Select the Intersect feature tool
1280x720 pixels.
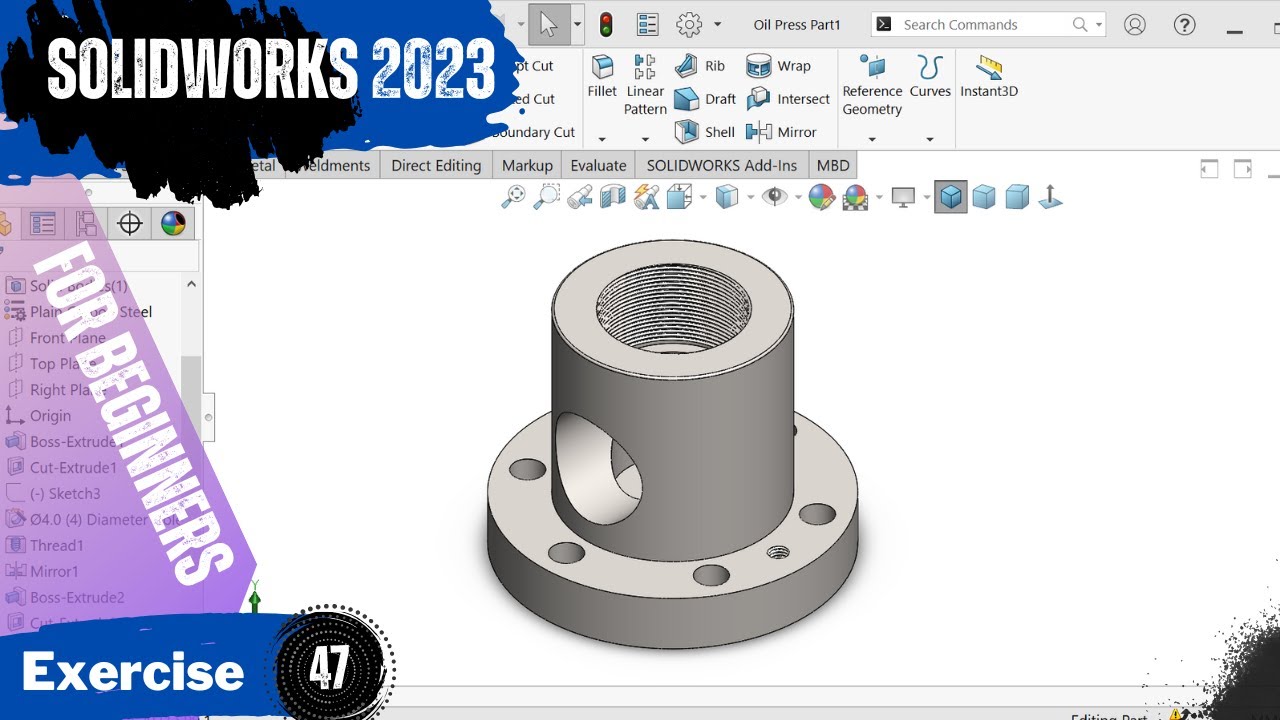click(x=789, y=99)
